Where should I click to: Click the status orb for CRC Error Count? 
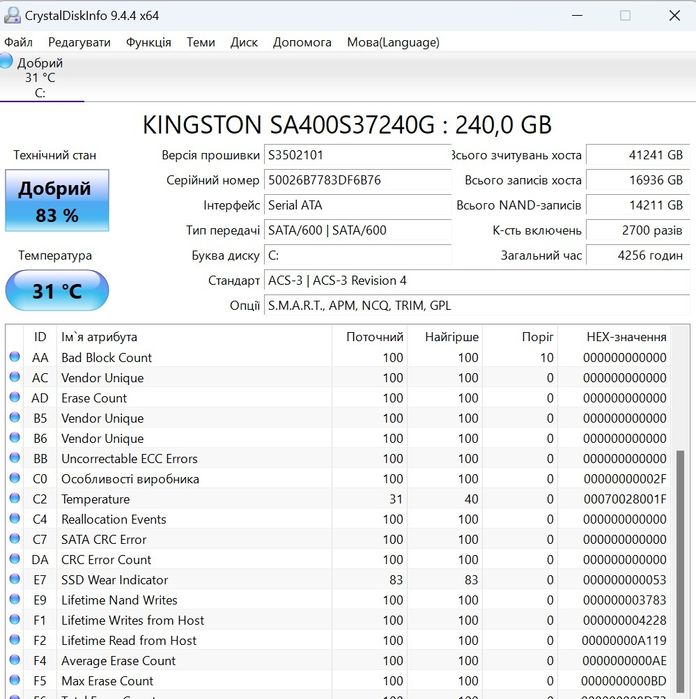pyautogui.click(x=15, y=559)
